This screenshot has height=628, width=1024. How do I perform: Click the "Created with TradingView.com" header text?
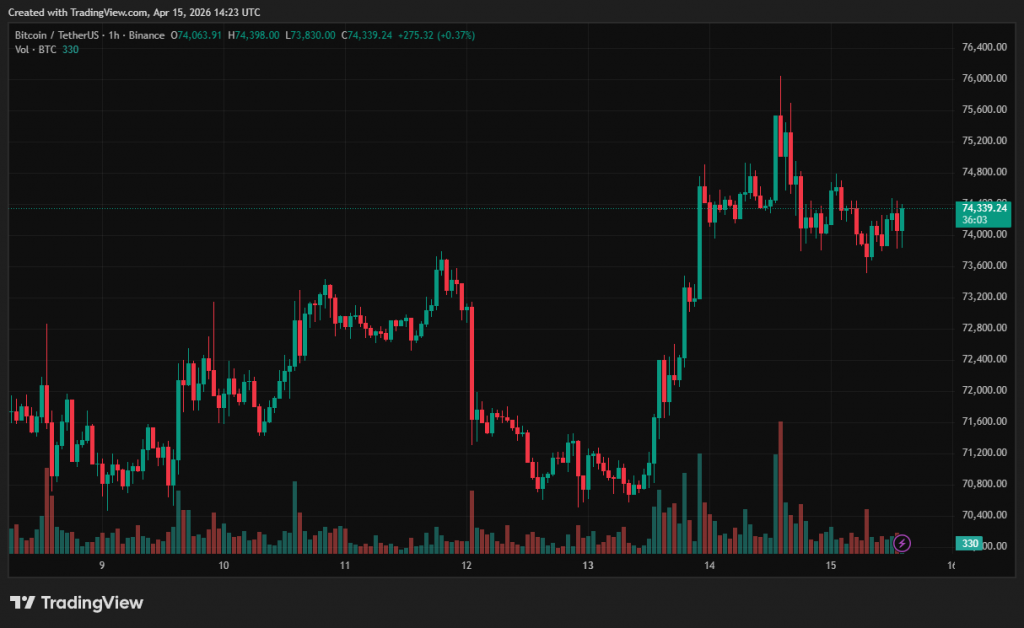coord(137,12)
